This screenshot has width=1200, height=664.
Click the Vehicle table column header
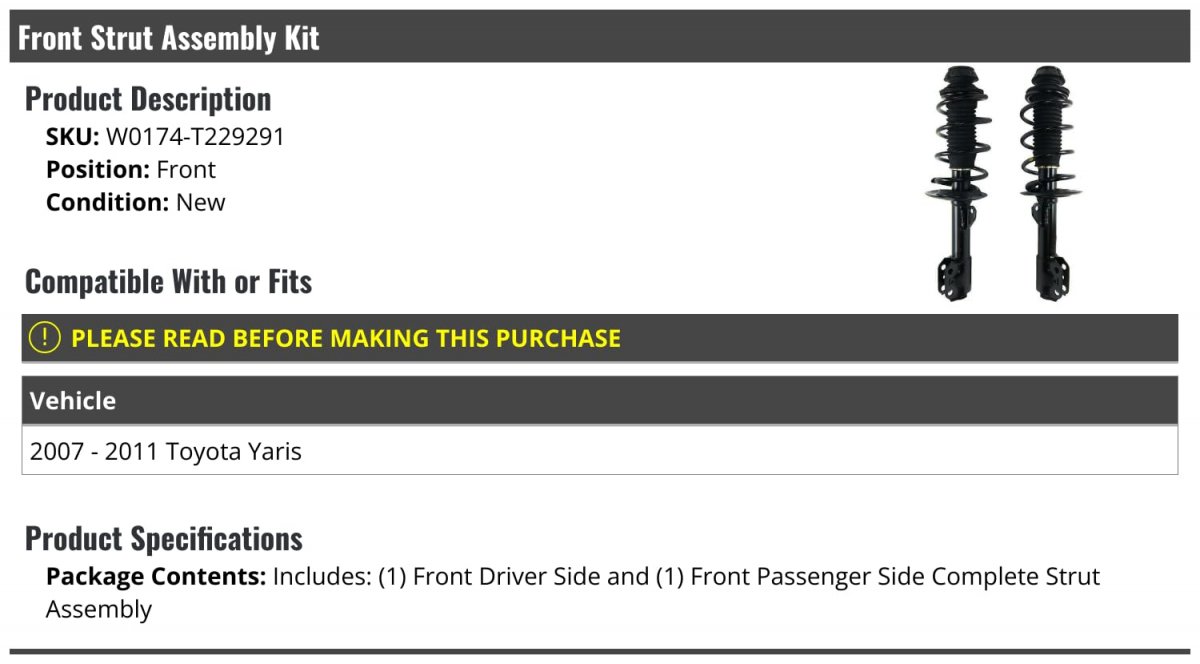click(x=600, y=401)
